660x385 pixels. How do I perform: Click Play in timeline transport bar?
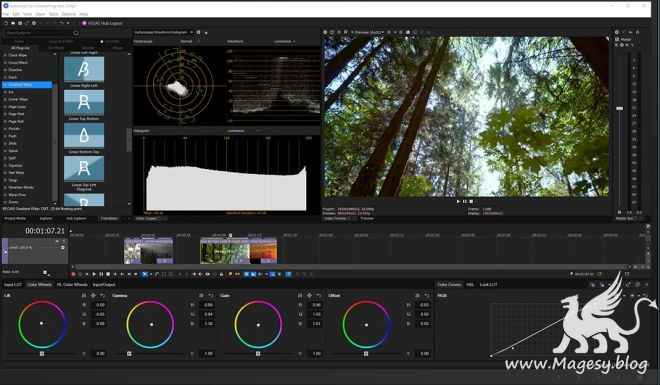[94, 274]
